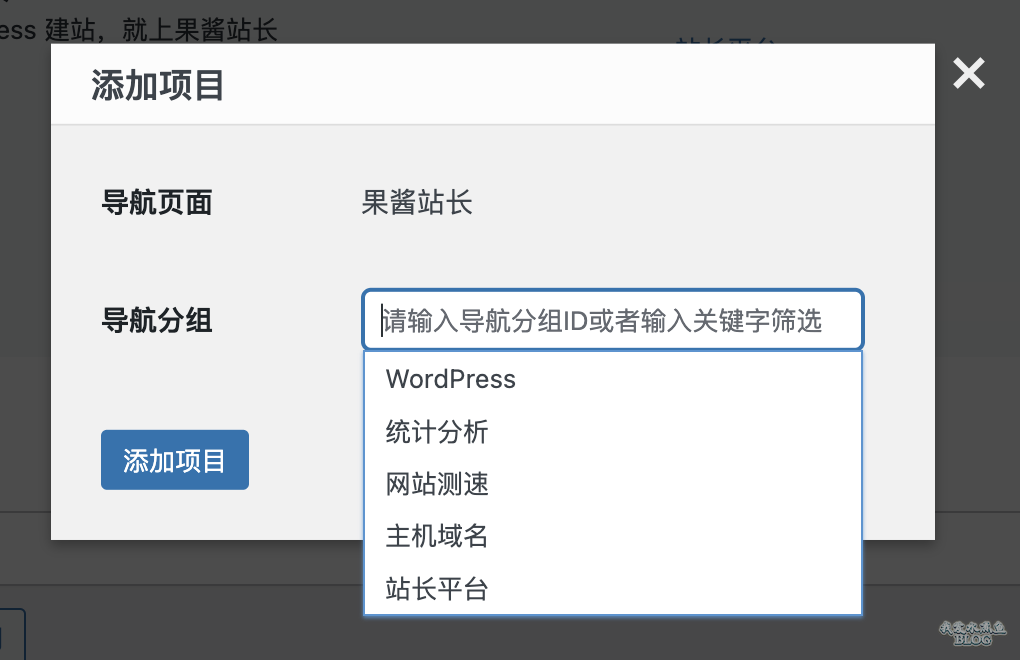Viewport: 1020px width, 660px height.
Task: Click the 果酱站长 navigation page value
Action: [417, 202]
